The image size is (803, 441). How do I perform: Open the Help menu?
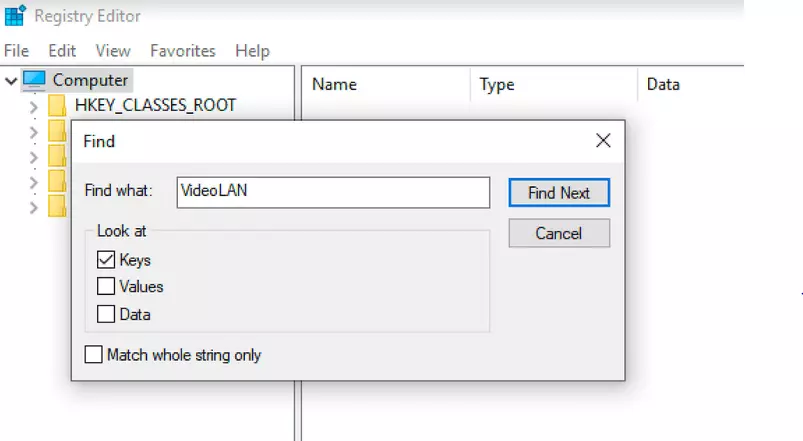(x=252, y=50)
